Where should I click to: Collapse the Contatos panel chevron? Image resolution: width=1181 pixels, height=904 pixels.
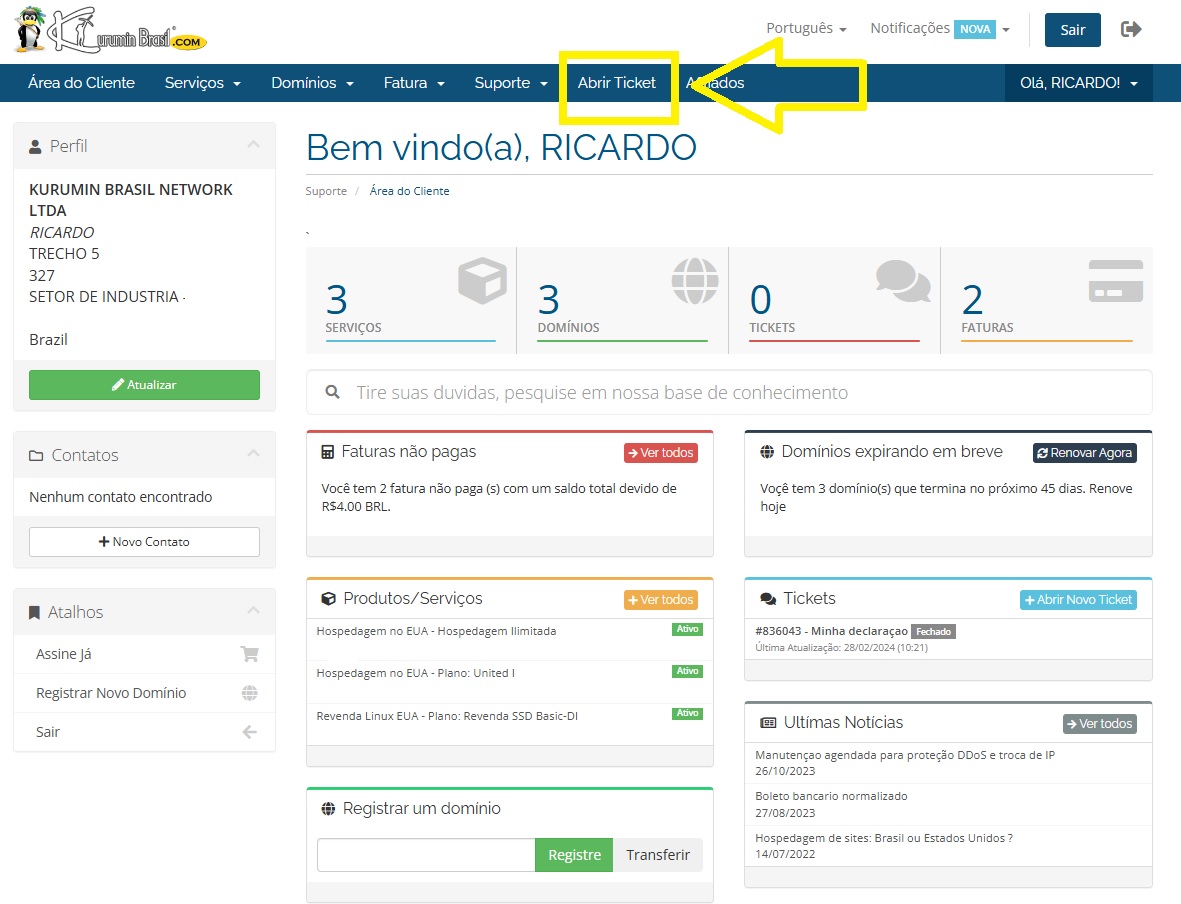pyautogui.click(x=254, y=455)
